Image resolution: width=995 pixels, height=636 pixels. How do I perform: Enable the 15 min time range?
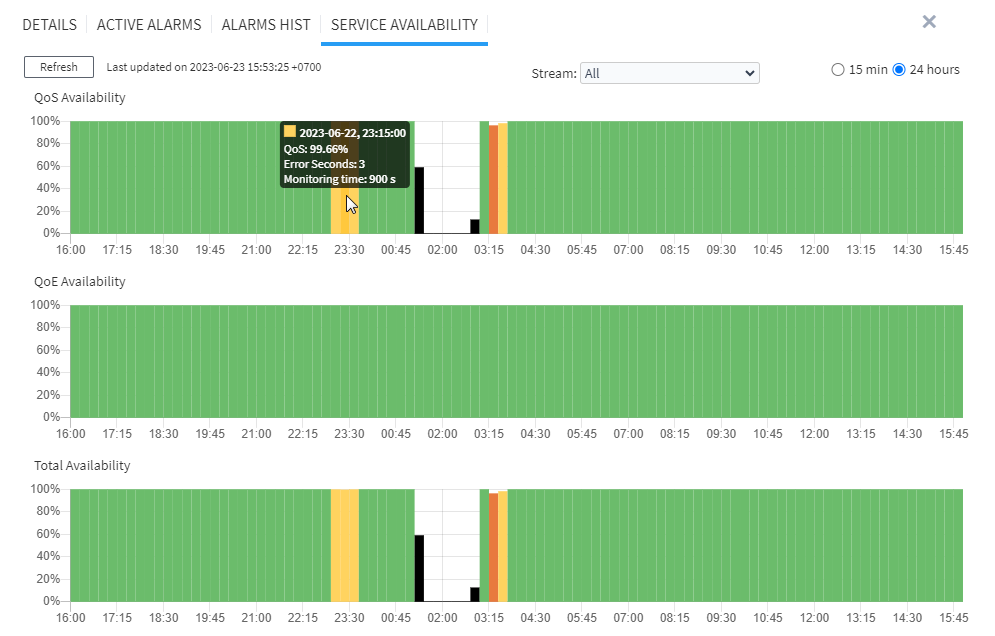pos(838,69)
